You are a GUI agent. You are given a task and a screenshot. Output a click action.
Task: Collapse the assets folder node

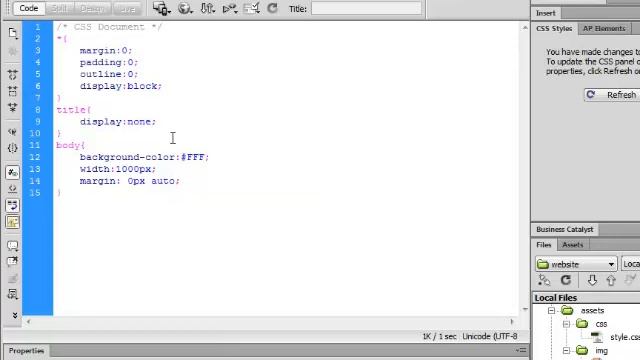coord(551,311)
